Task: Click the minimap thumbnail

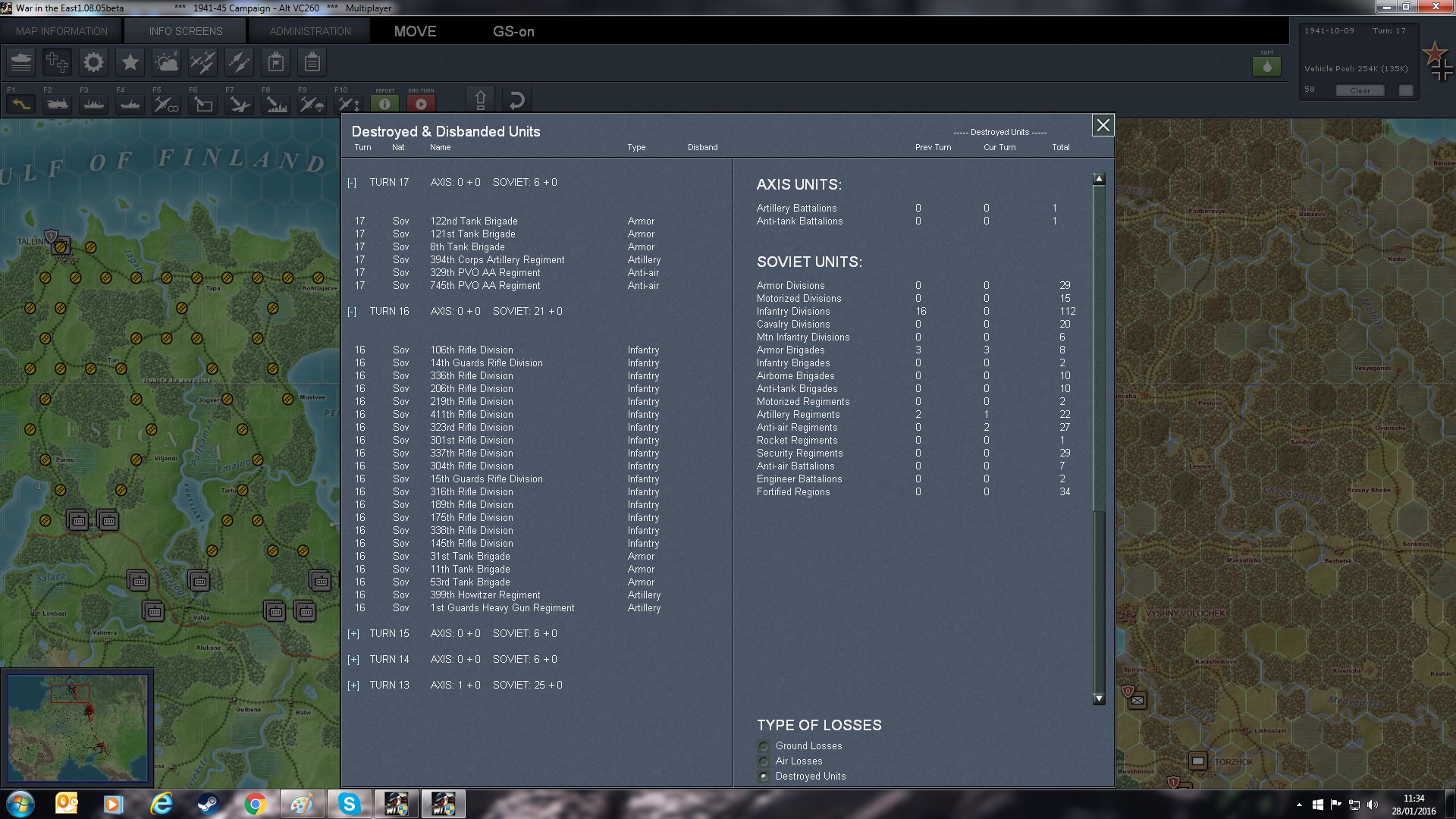Action: [x=78, y=728]
